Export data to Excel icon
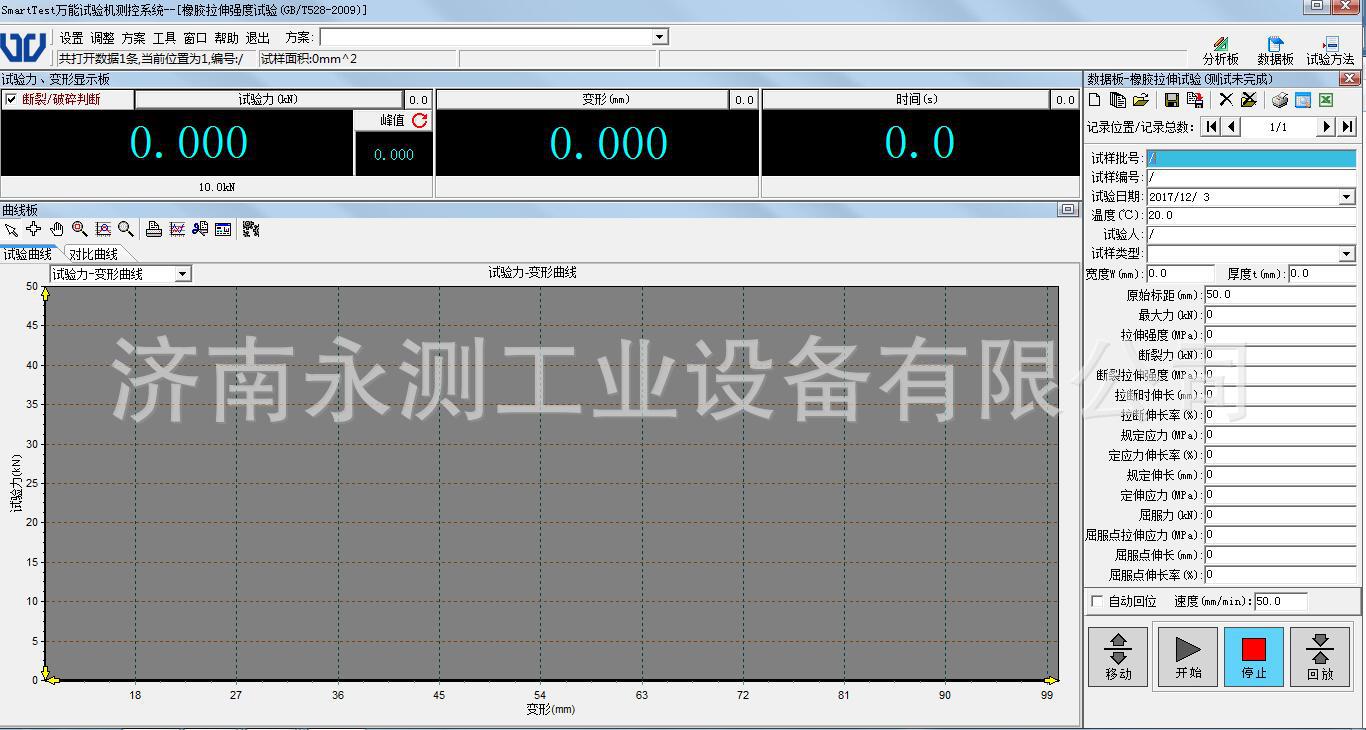This screenshot has height=730, width=1366. coord(1326,100)
